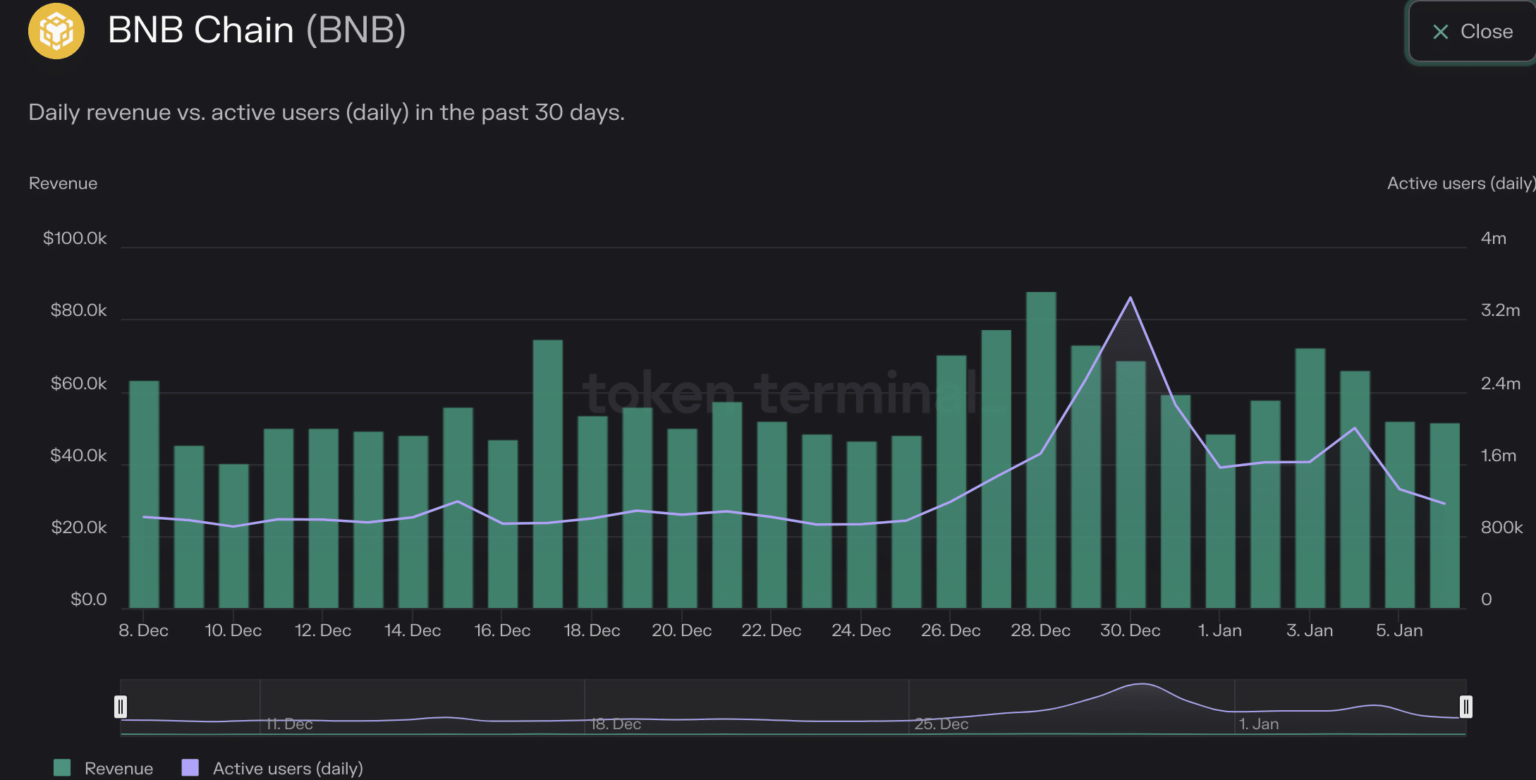Click the 1. Jan marker in navigator
Screen dimensions: 1536x780
pyautogui.click(x=1258, y=724)
